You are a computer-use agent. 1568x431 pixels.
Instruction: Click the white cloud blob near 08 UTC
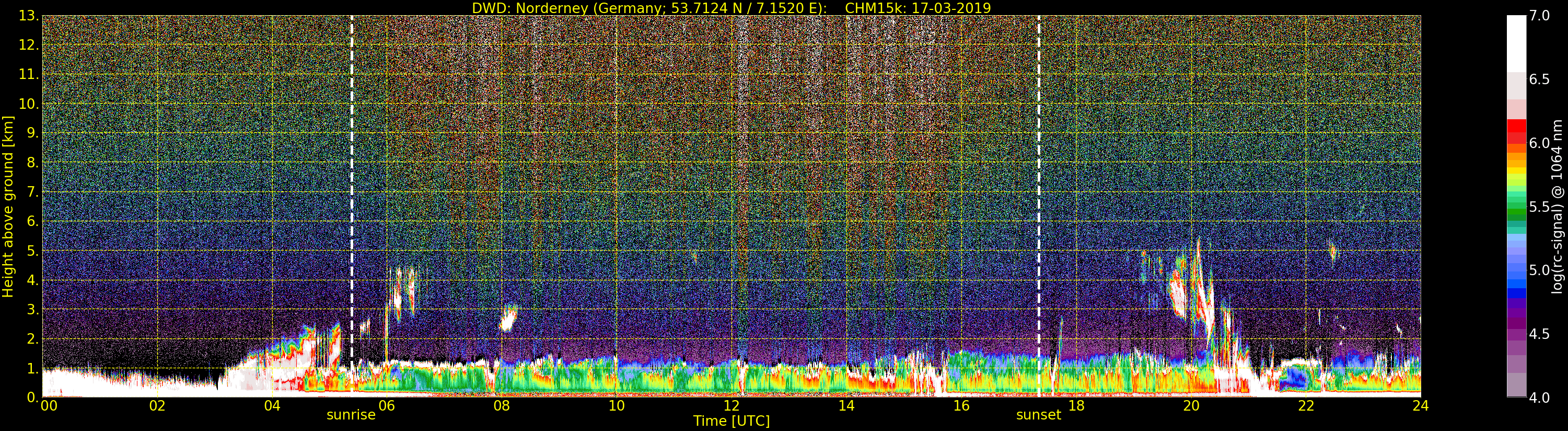click(508, 318)
